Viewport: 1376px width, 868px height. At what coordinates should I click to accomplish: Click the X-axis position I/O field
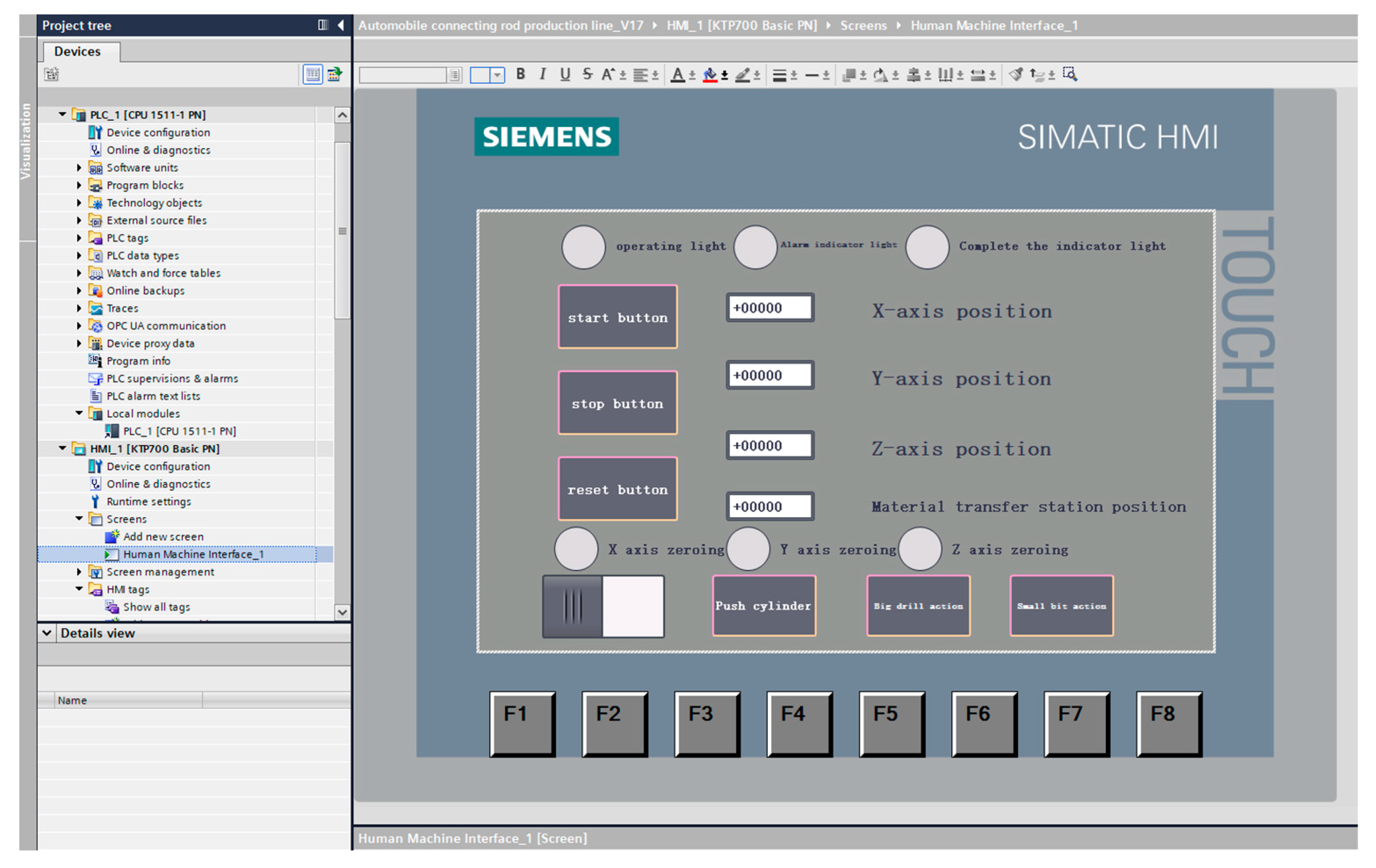[x=769, y=308]
